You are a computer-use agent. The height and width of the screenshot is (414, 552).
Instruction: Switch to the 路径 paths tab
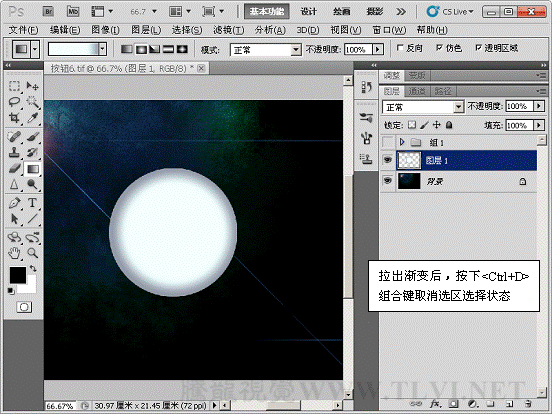(443, 92)
